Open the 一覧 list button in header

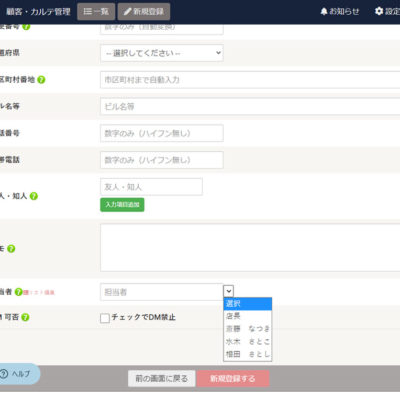coord(96,12)
